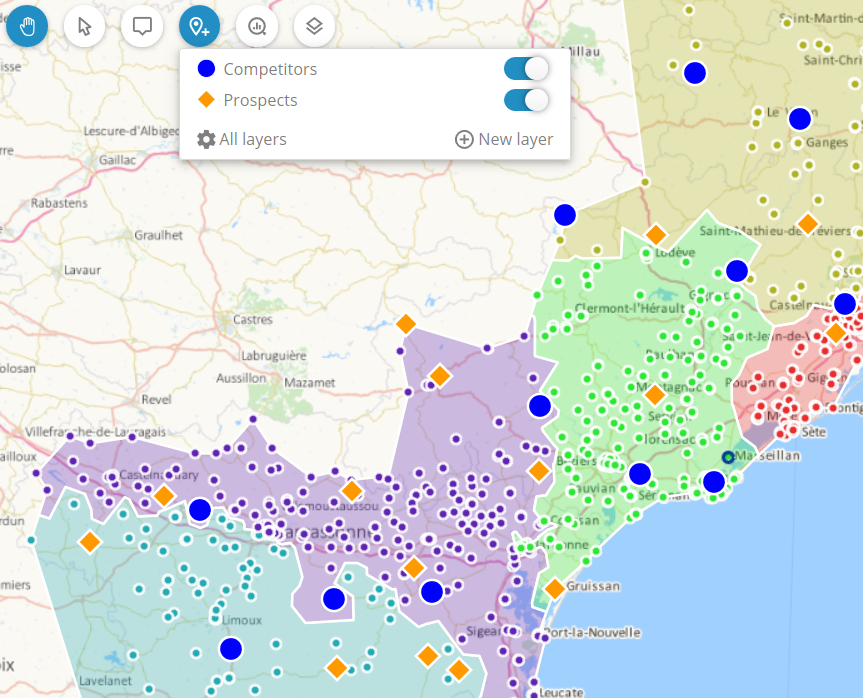Select the hand pan tool
Viewport: 863px width, 698px height.
coord(27,27)
